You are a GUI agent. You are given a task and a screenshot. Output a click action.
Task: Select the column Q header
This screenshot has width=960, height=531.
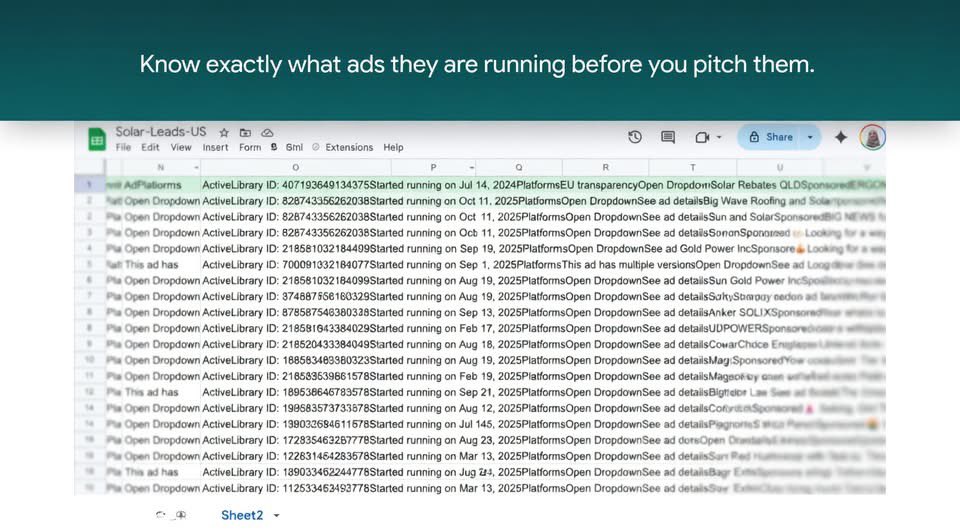pyautogui.click(x=519, y=167)
